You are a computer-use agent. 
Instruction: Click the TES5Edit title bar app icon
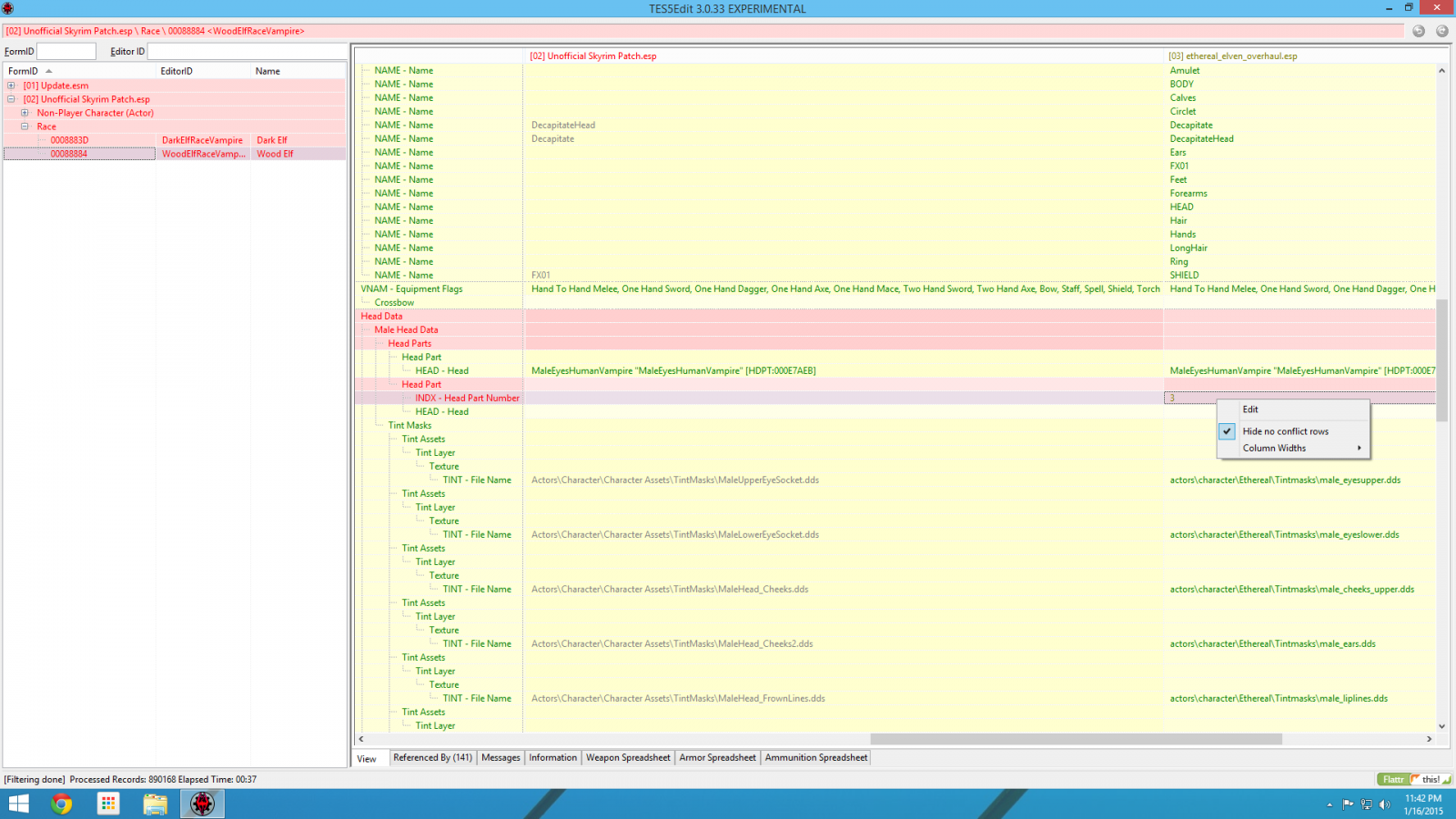click(x=8, y=8)
